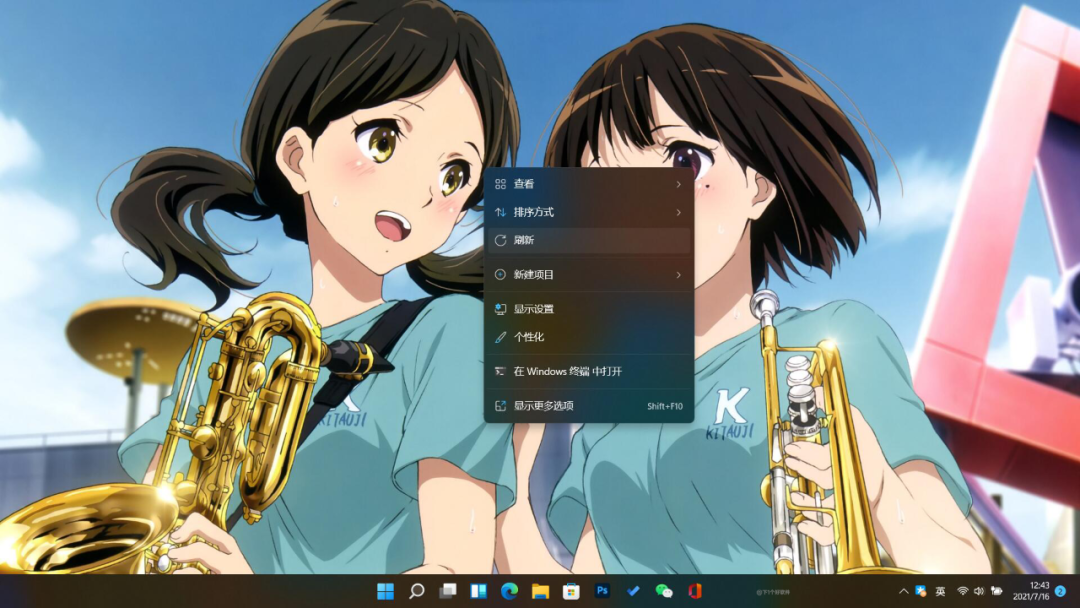Open the Widgets panel on taskbar
Image resolution: width=1080 pixels, height=608 pixels.
(478, 591)
